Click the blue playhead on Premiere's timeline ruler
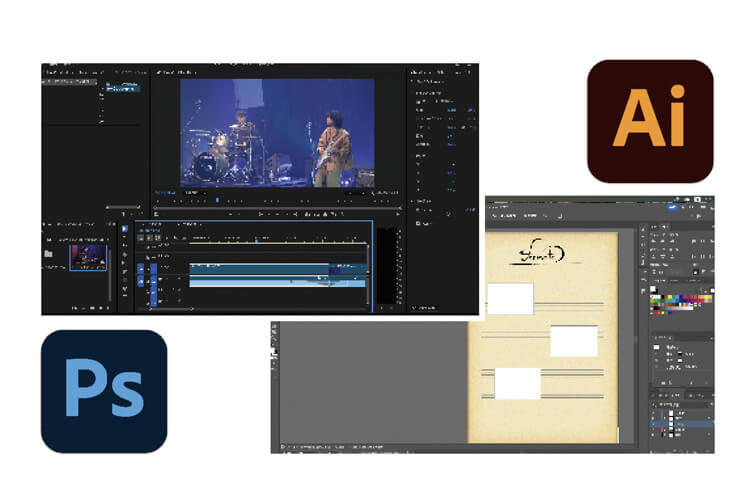750x500 pixels. pos(256,239)
